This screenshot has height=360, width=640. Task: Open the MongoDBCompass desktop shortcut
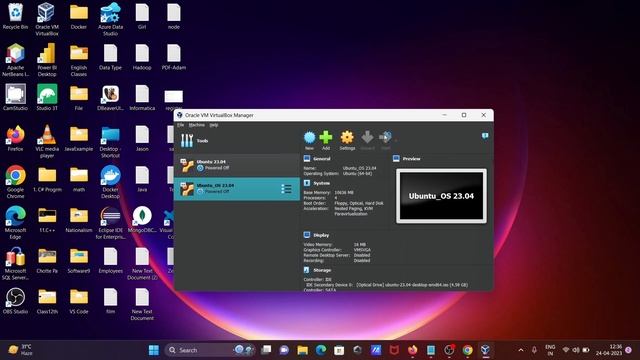[x=142, y=220]
